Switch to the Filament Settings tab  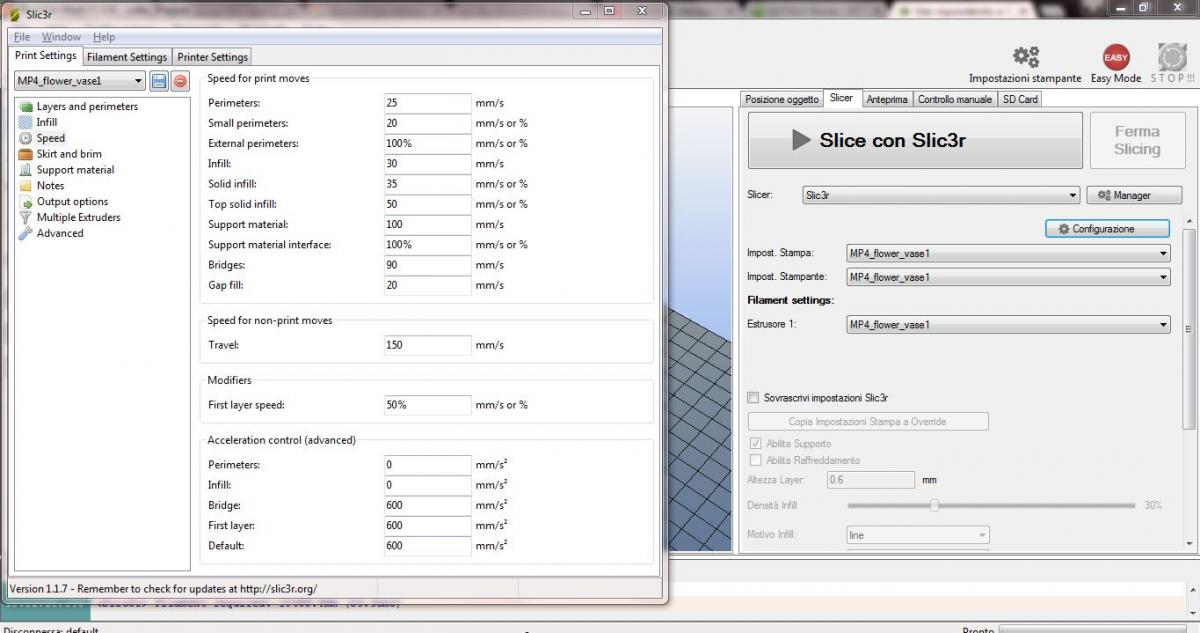[x=127, y=57]
